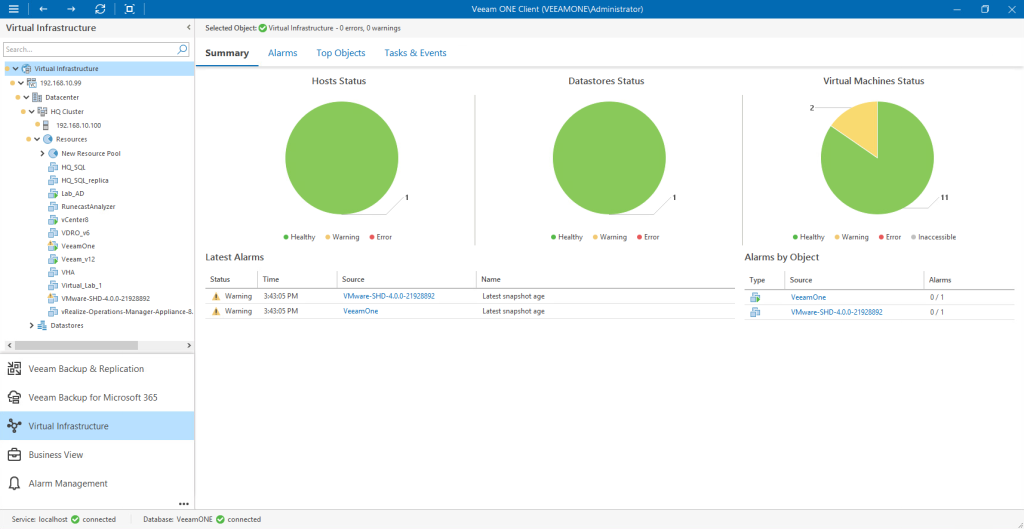Select VHA in the inventory tree
The image size is (1024, 529).
(x=67, y=272)
